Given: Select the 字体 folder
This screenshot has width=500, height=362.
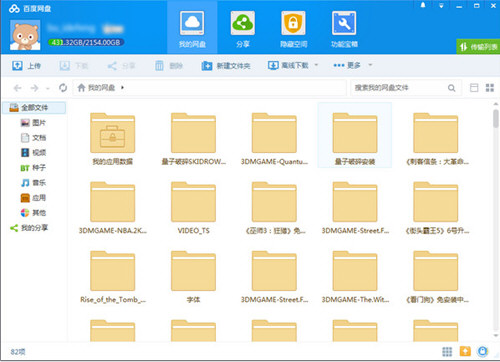Looking at the screenshot, I should point(193,277).
